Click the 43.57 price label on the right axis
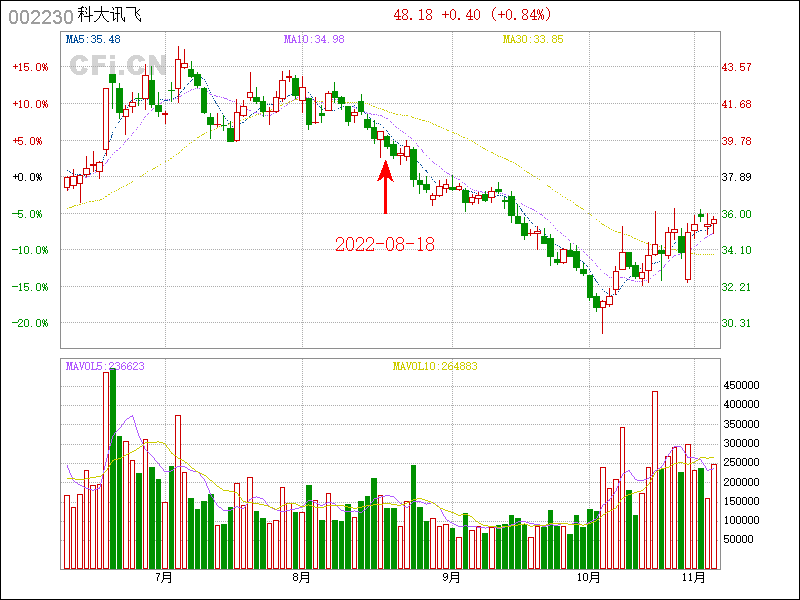The image size is (800, 600). 737,67
